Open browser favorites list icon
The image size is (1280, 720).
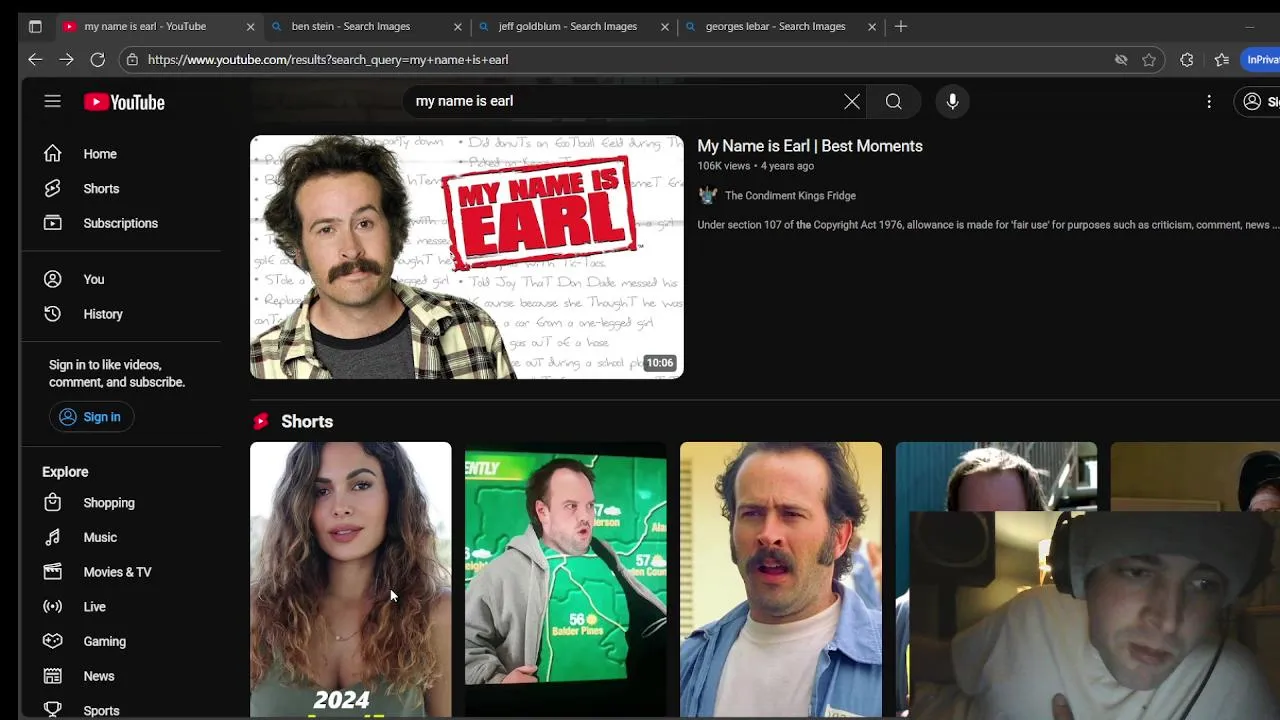(x=1221, y=60)
